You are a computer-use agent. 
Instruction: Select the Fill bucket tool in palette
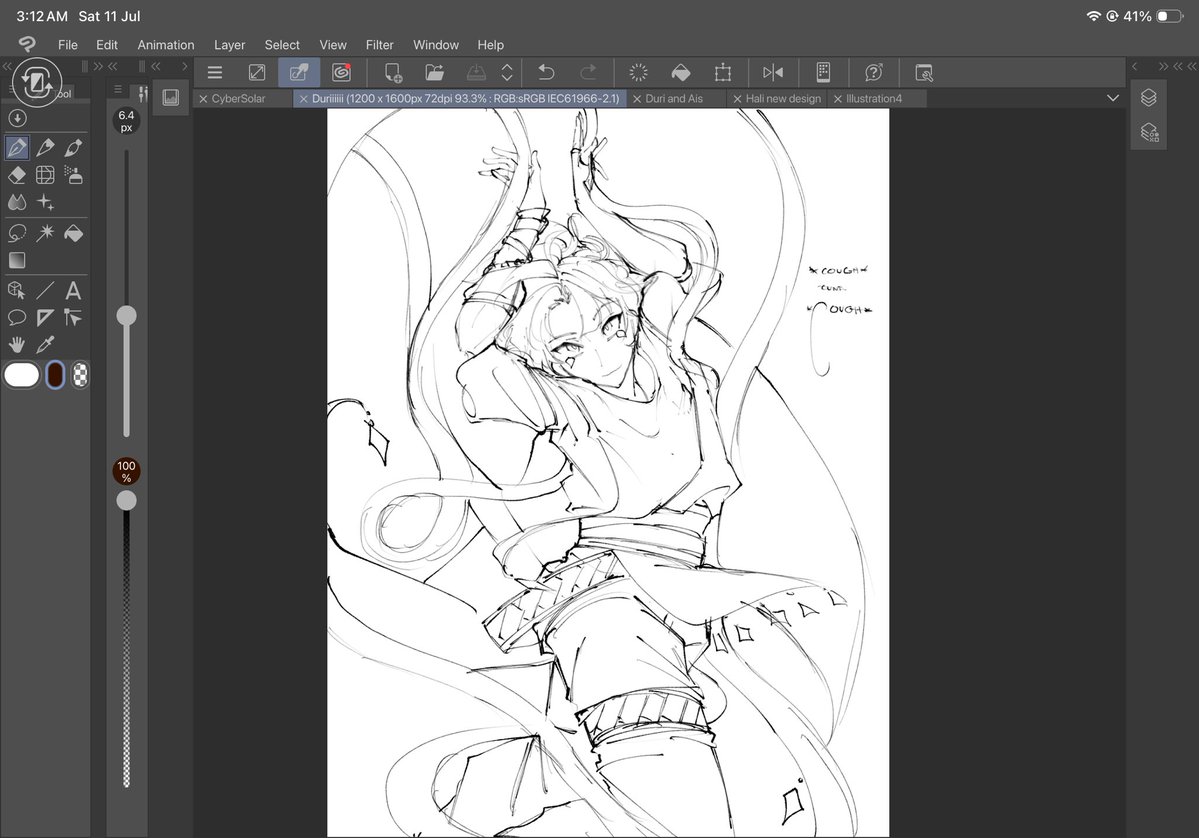click(73, 232)
